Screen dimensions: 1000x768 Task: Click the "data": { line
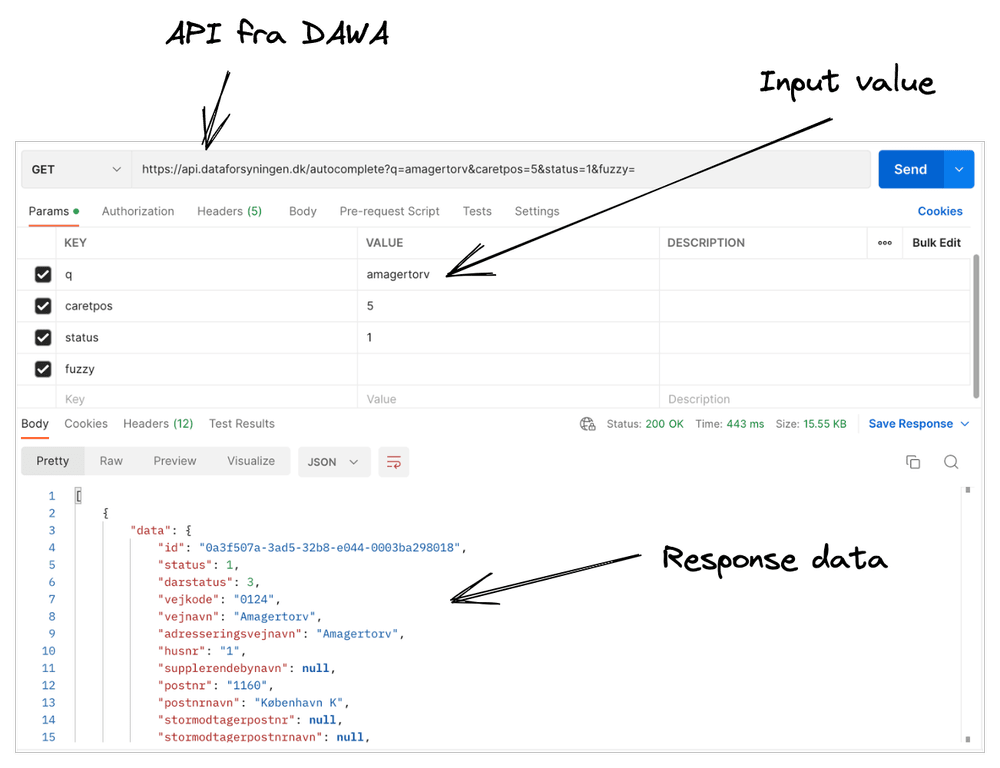(x=161, y=531)
